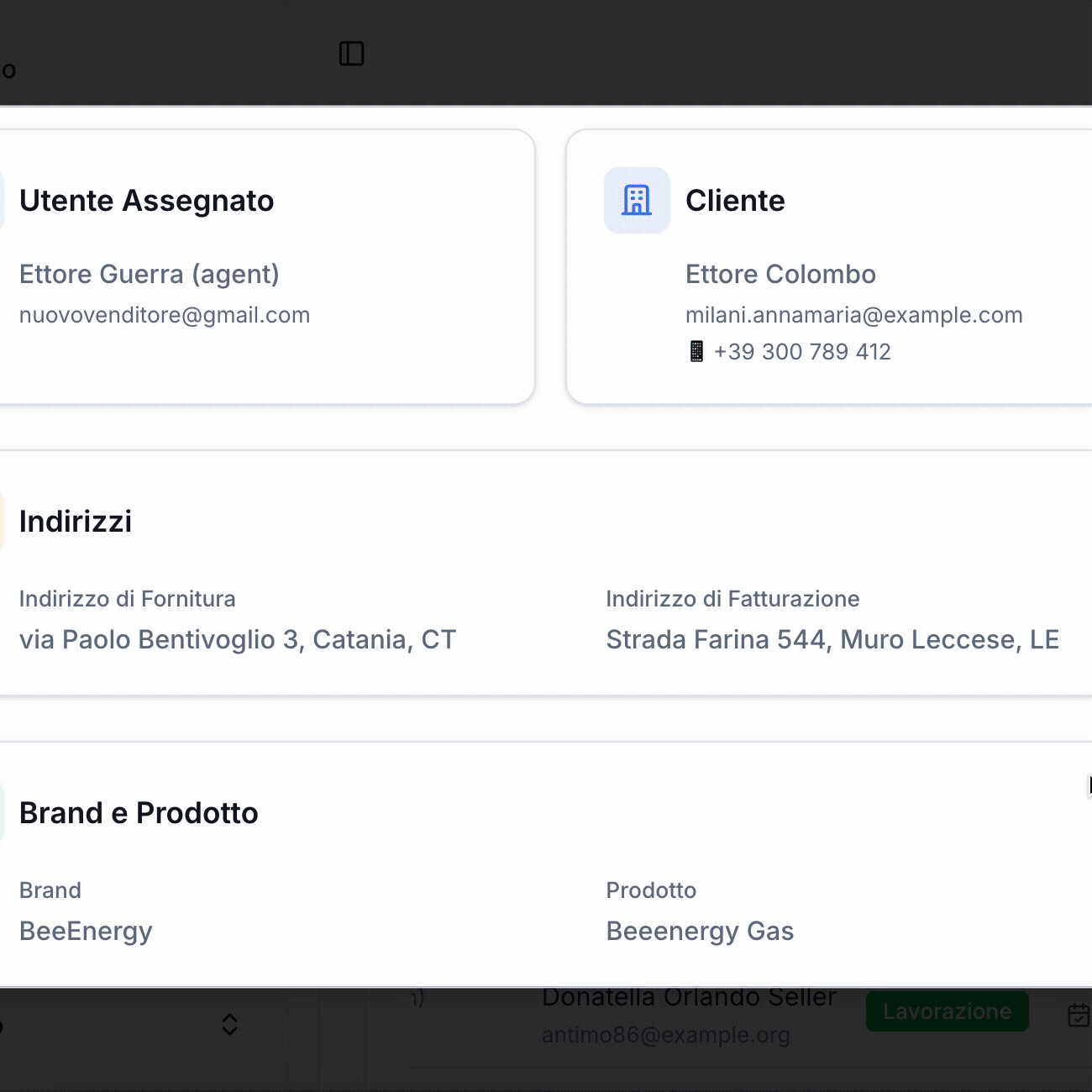Click nuovovenditore@gmail.com email address
Screen dimensions: 1092x1092
point(165,315)
